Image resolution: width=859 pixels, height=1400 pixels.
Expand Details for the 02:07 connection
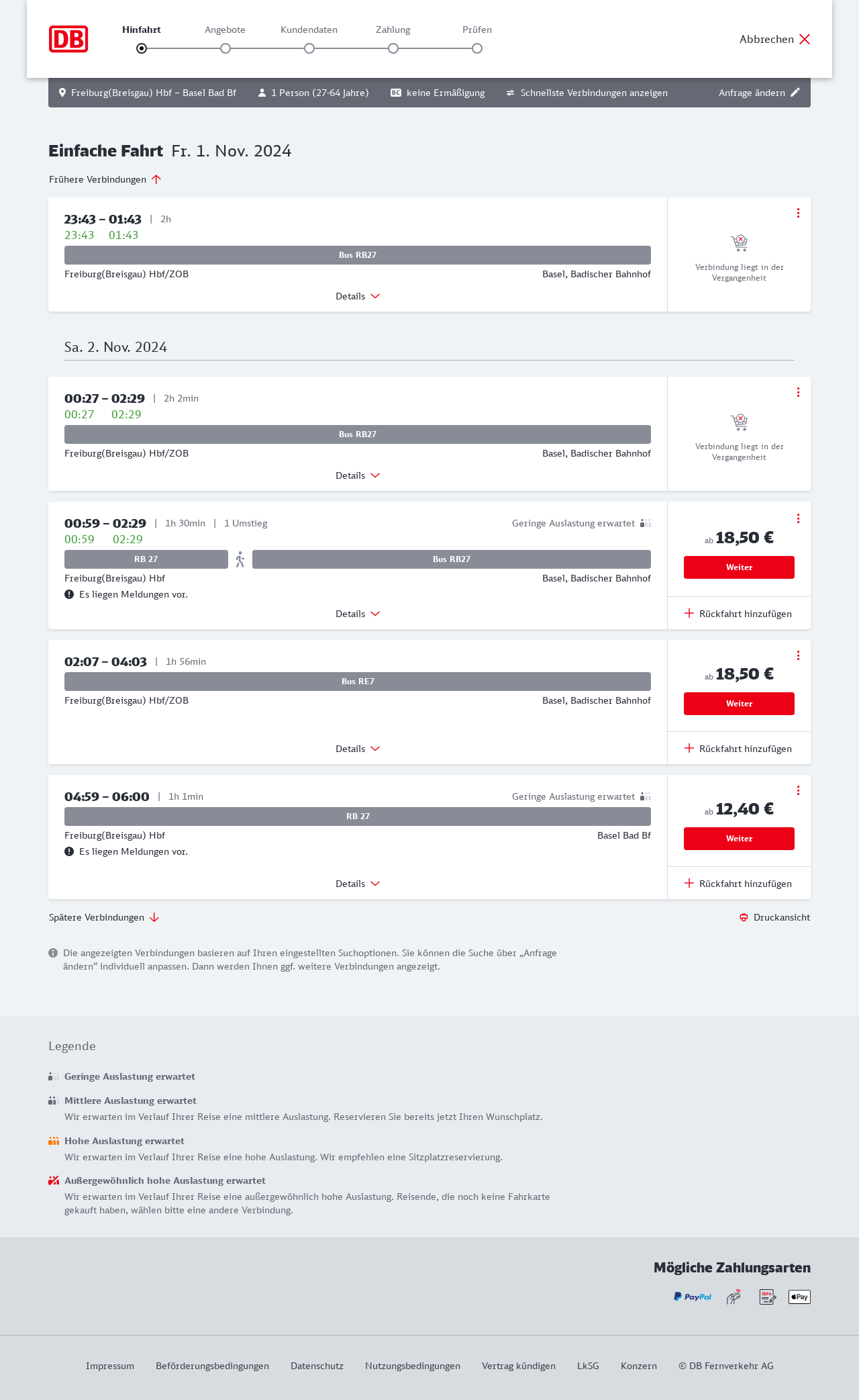[358, 749]
